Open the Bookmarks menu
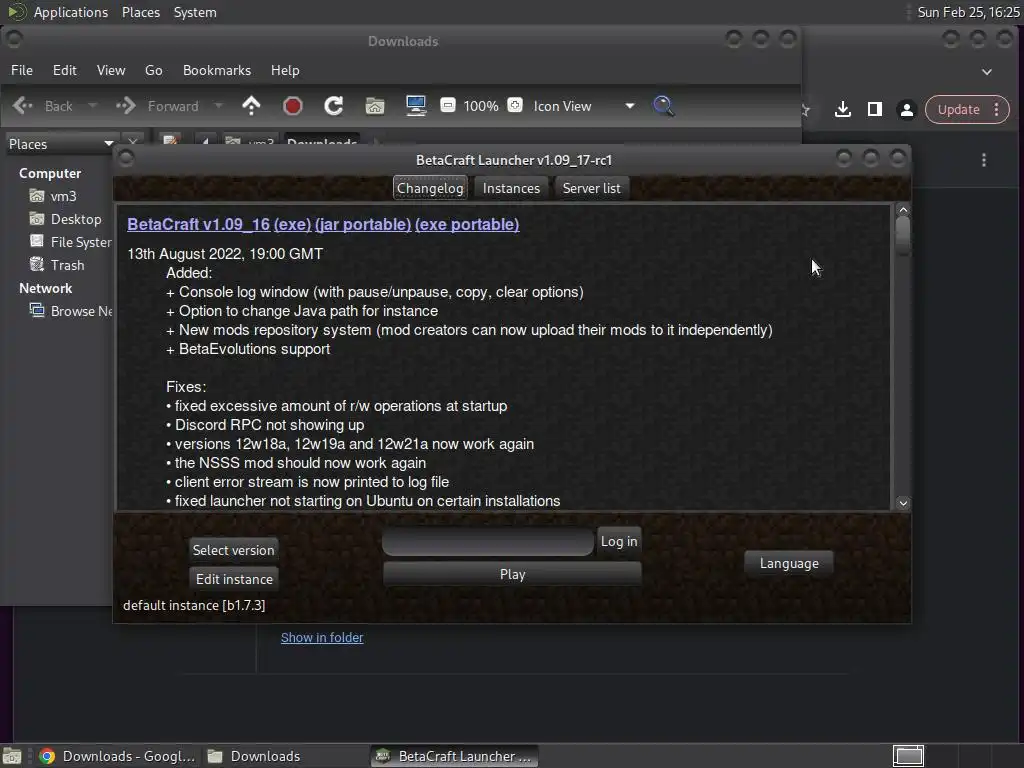This screenshot has height=768, width=1024. click(217, 70)
